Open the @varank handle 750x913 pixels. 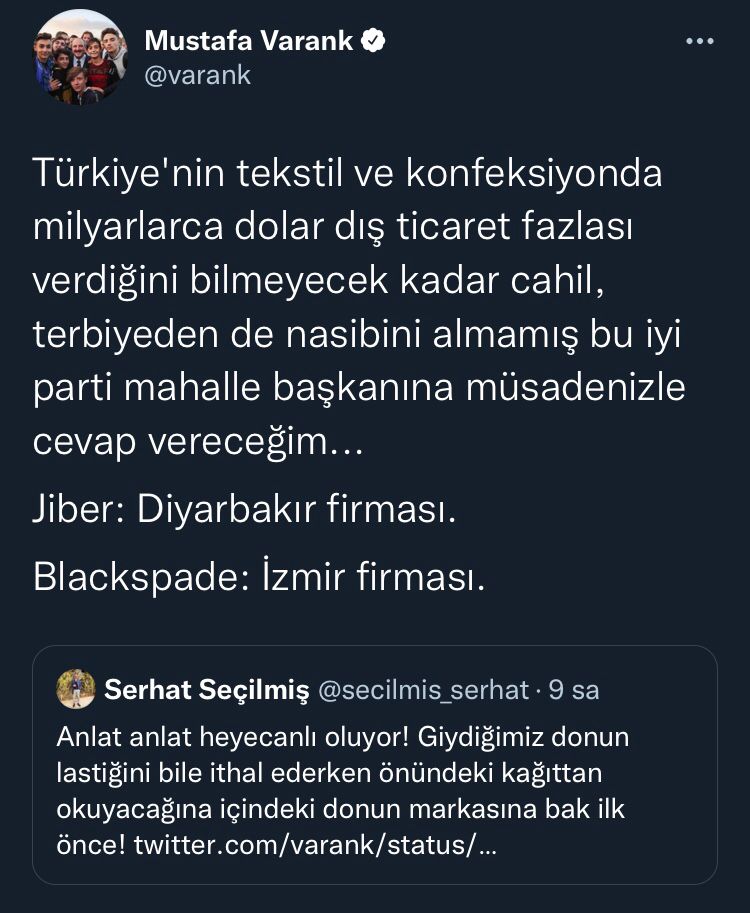pos(198,75)
